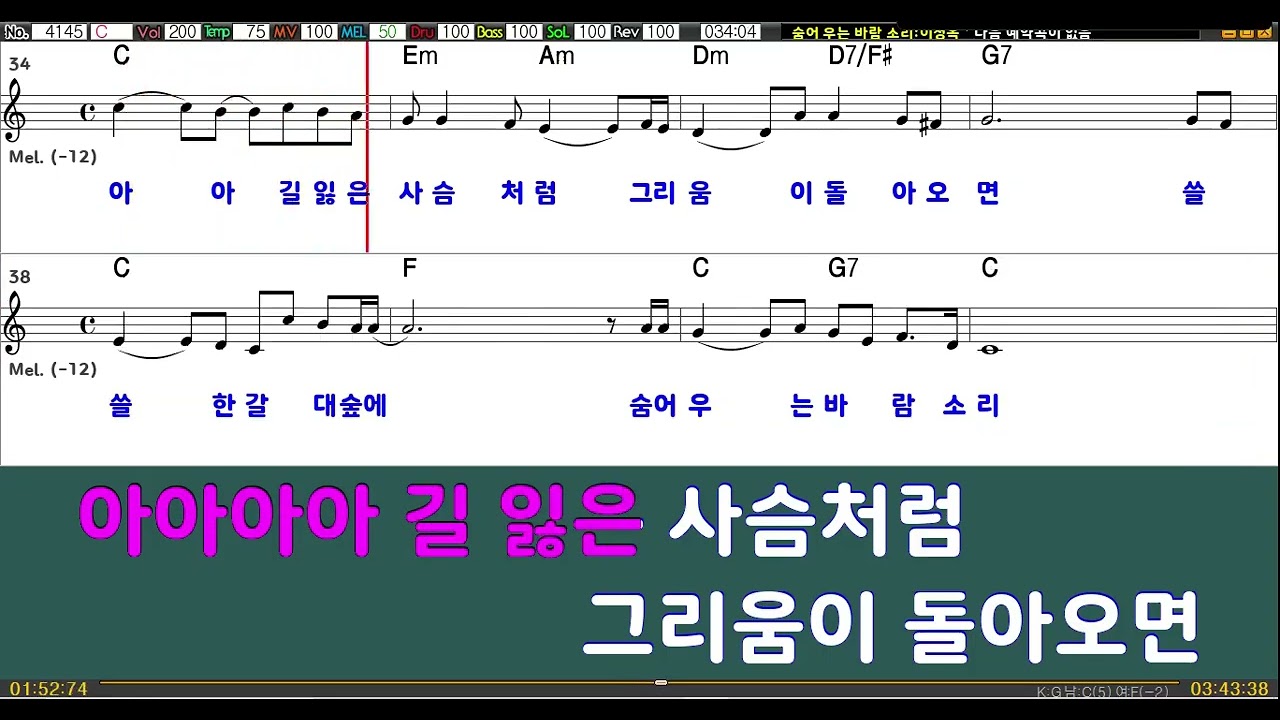Viewport: 1280px width, 720px height.
Task: Click the red playhead line on score
Action: pyautogui.click(x=367, y=146)
